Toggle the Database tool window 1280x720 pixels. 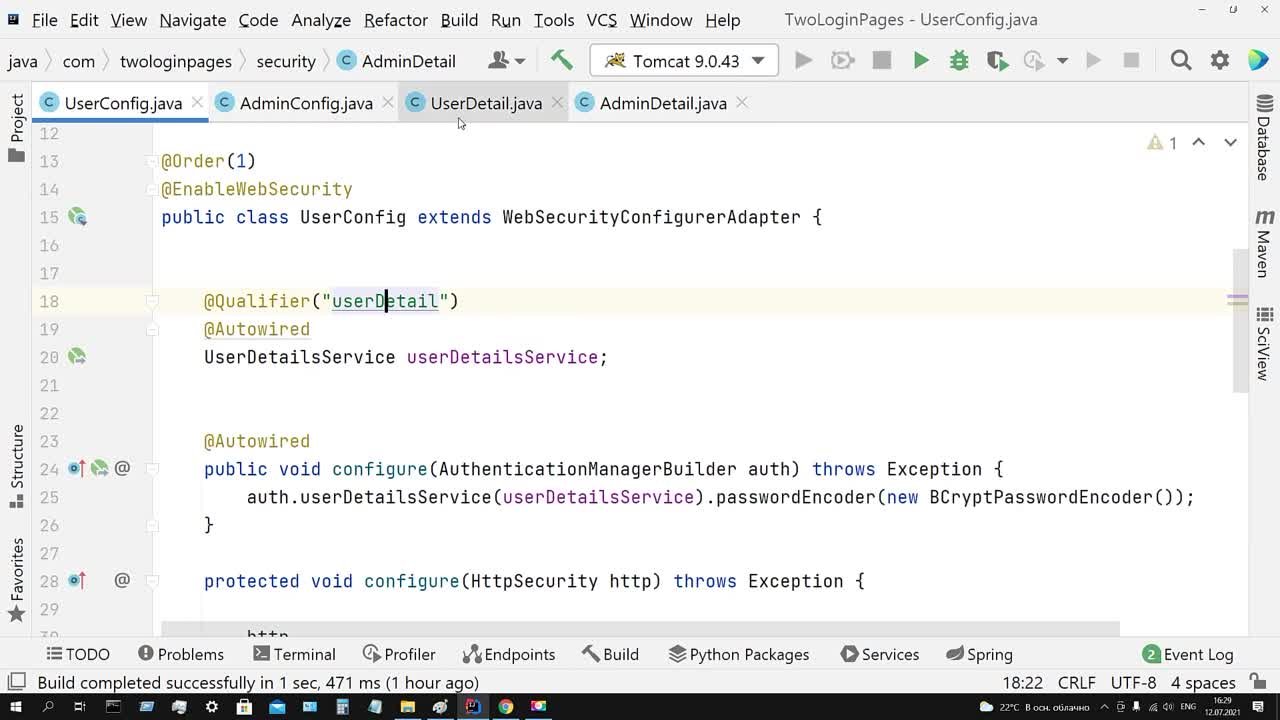point(1264,138)
